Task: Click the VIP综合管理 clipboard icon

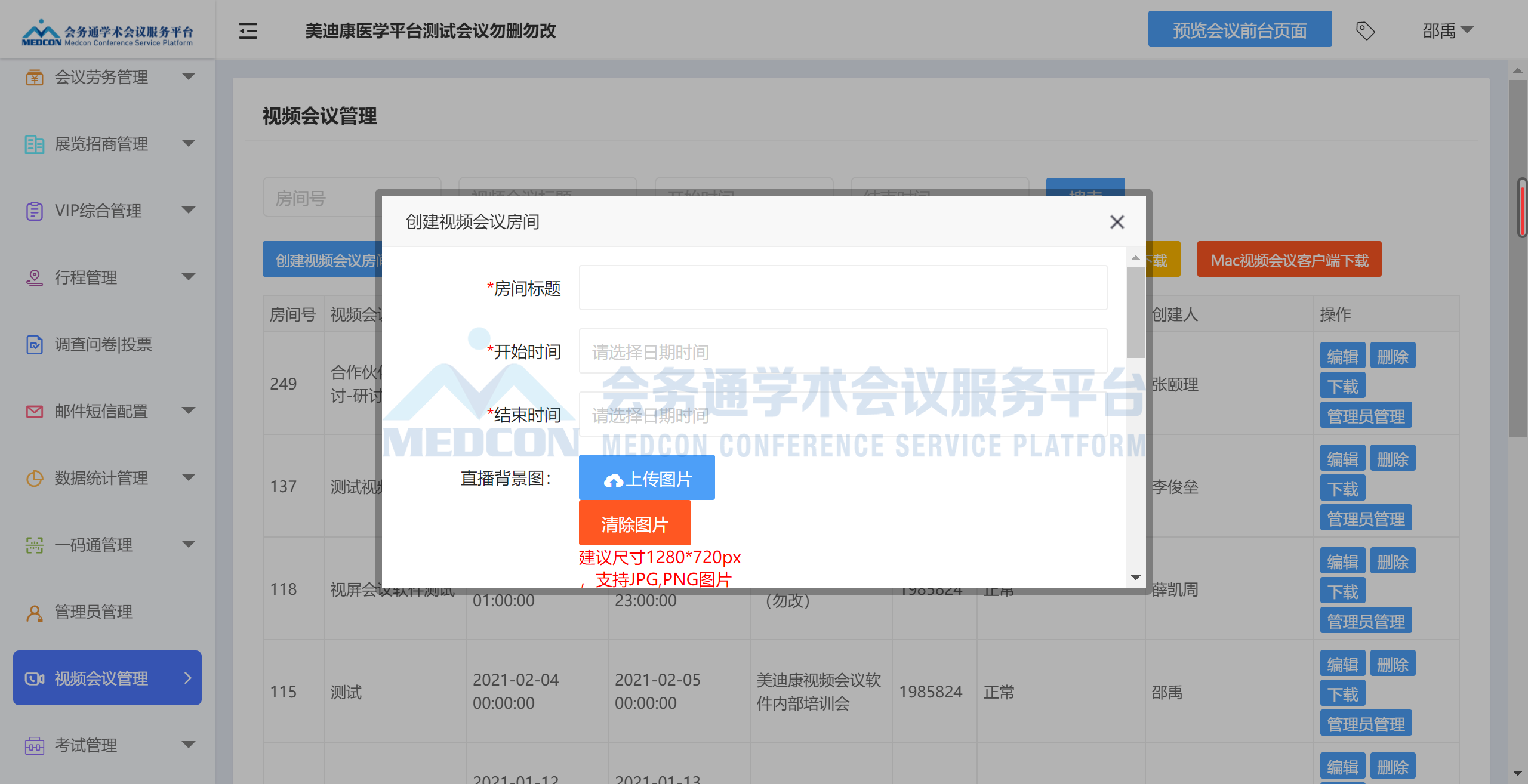Action: [x=35, y=211]
